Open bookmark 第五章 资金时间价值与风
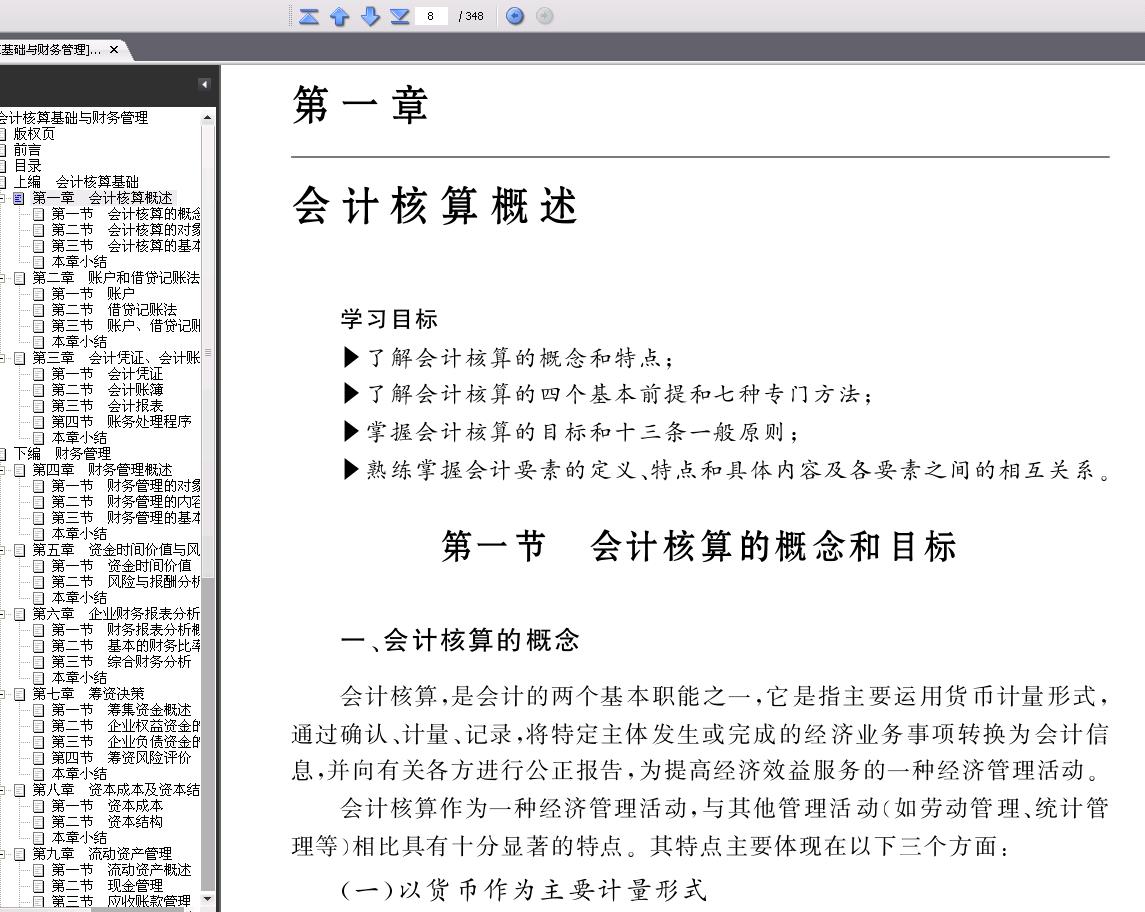 [116, 551]
